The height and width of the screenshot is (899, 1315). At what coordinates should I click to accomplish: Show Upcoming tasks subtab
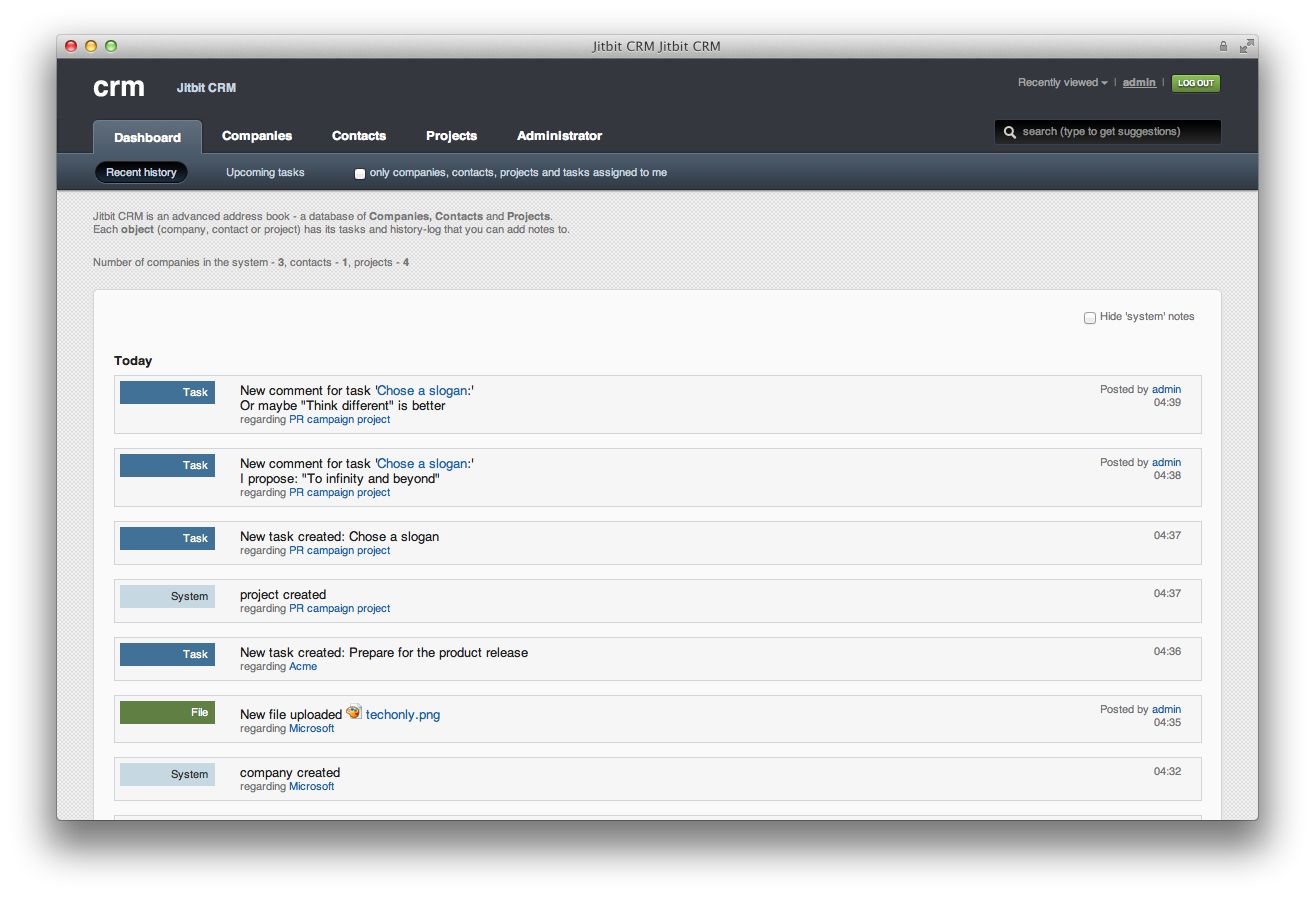pyautogui.click(x=265, y=172)
